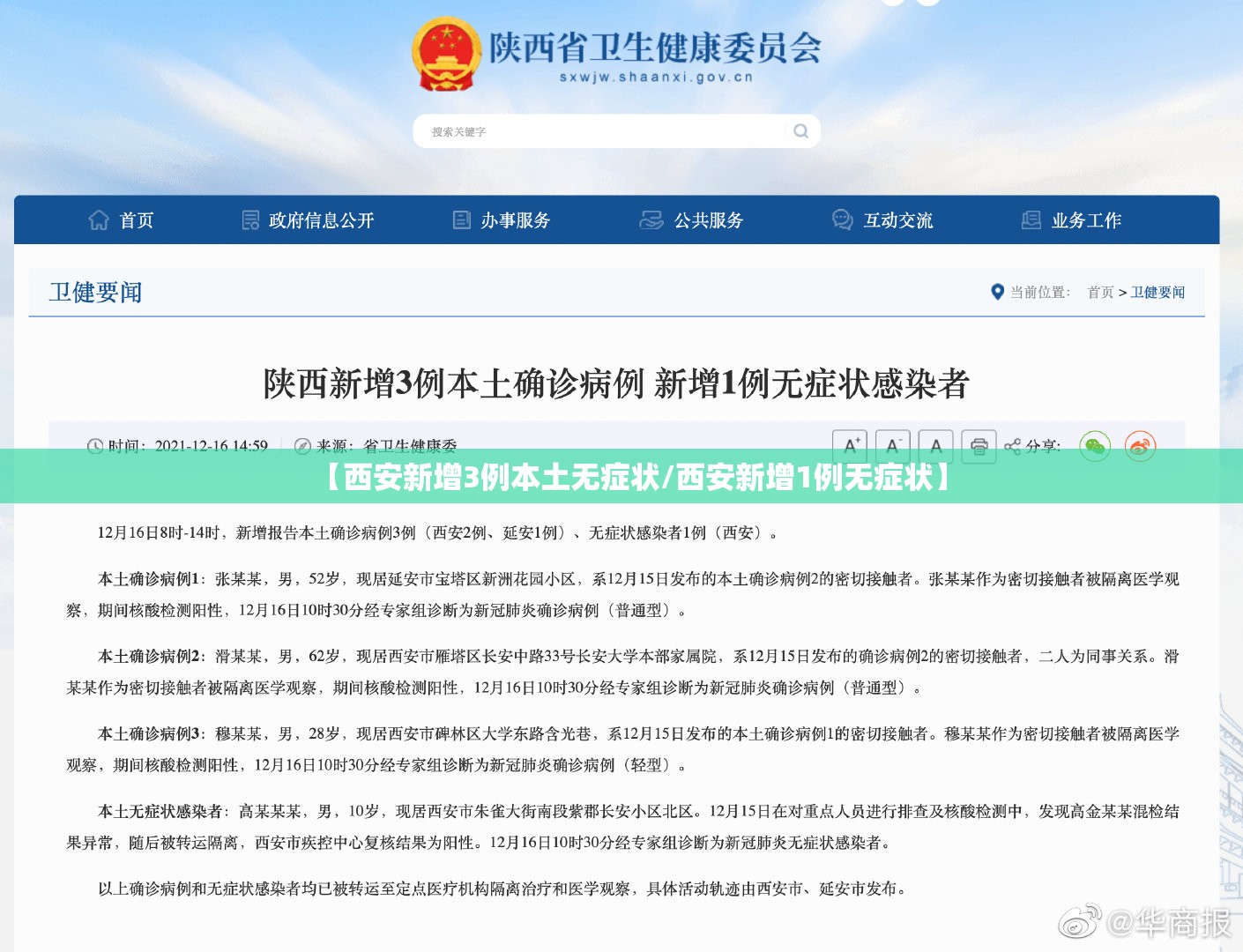1243x952 pixels.
Task: Open the 政府信息公开 menu
Action: [308, 220]
